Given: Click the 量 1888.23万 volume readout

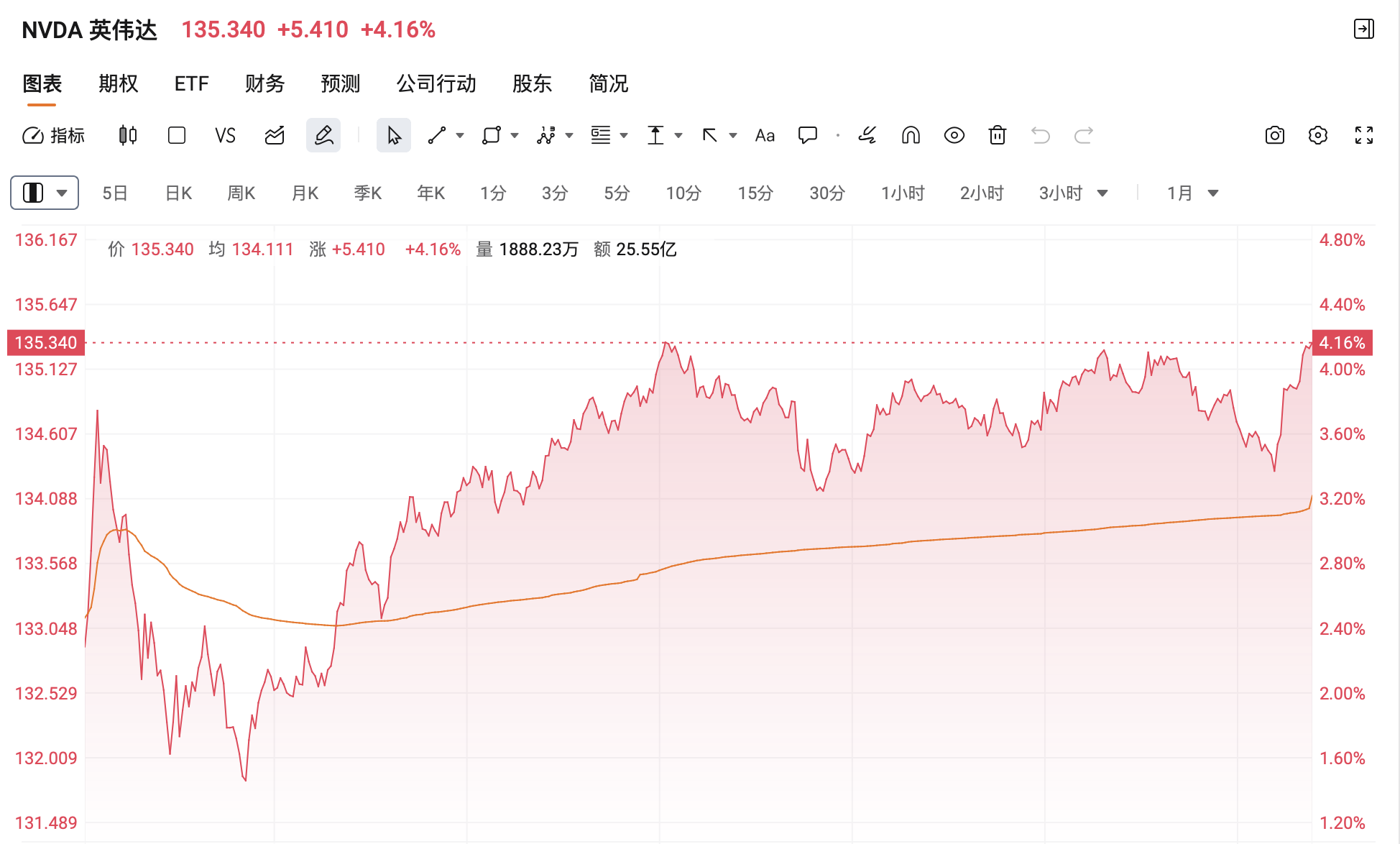Looking at the screenshot, I should (x=527, y=249).
